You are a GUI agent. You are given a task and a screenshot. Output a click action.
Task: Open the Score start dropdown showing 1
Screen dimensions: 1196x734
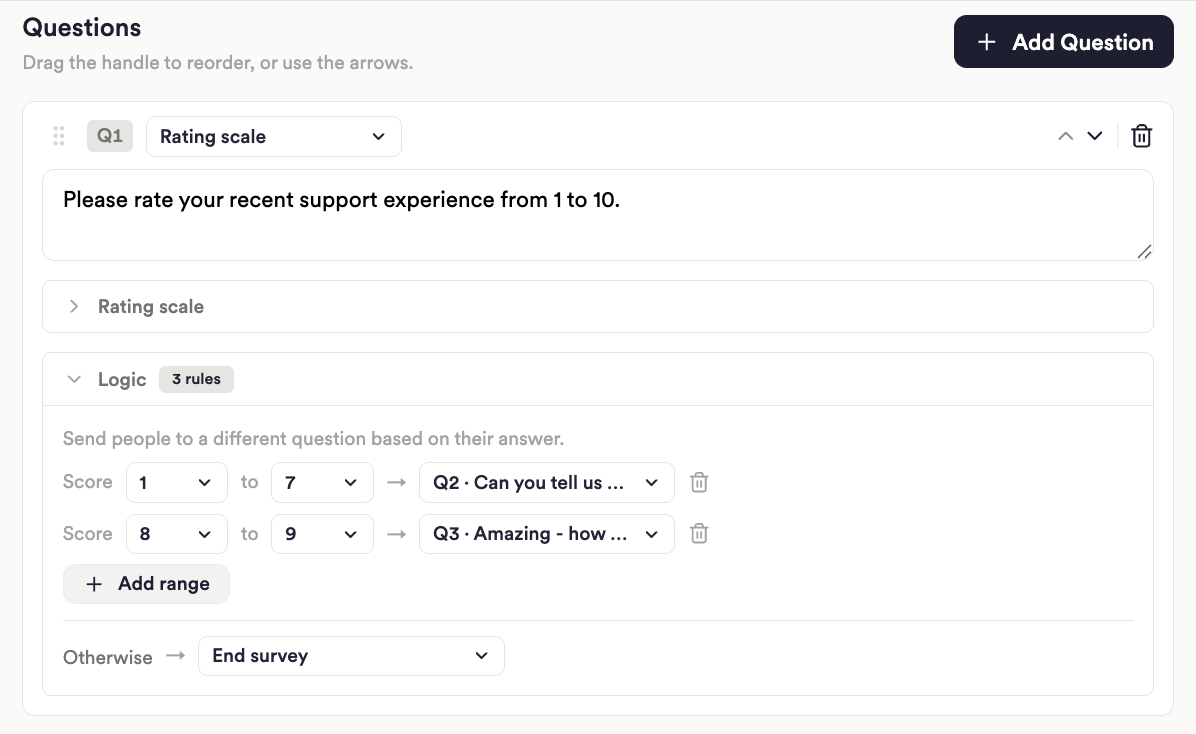pos(177,482)
